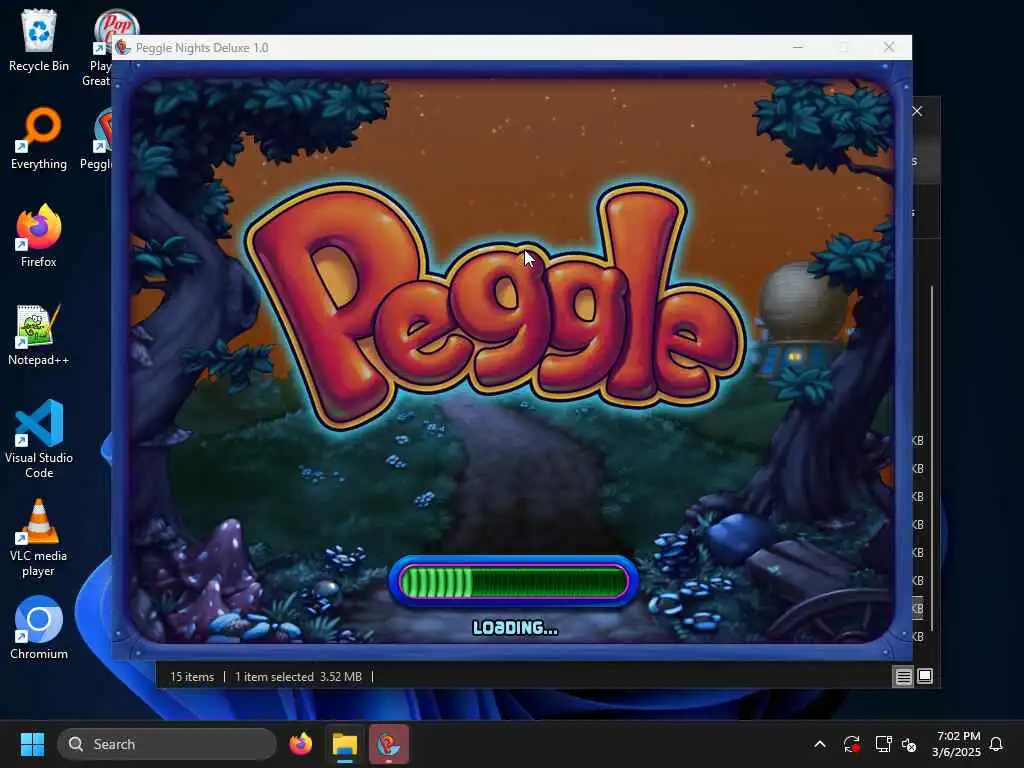The image size is (1024, 768).
Task: Click the Windows Start button
Action: coord(32,744)
